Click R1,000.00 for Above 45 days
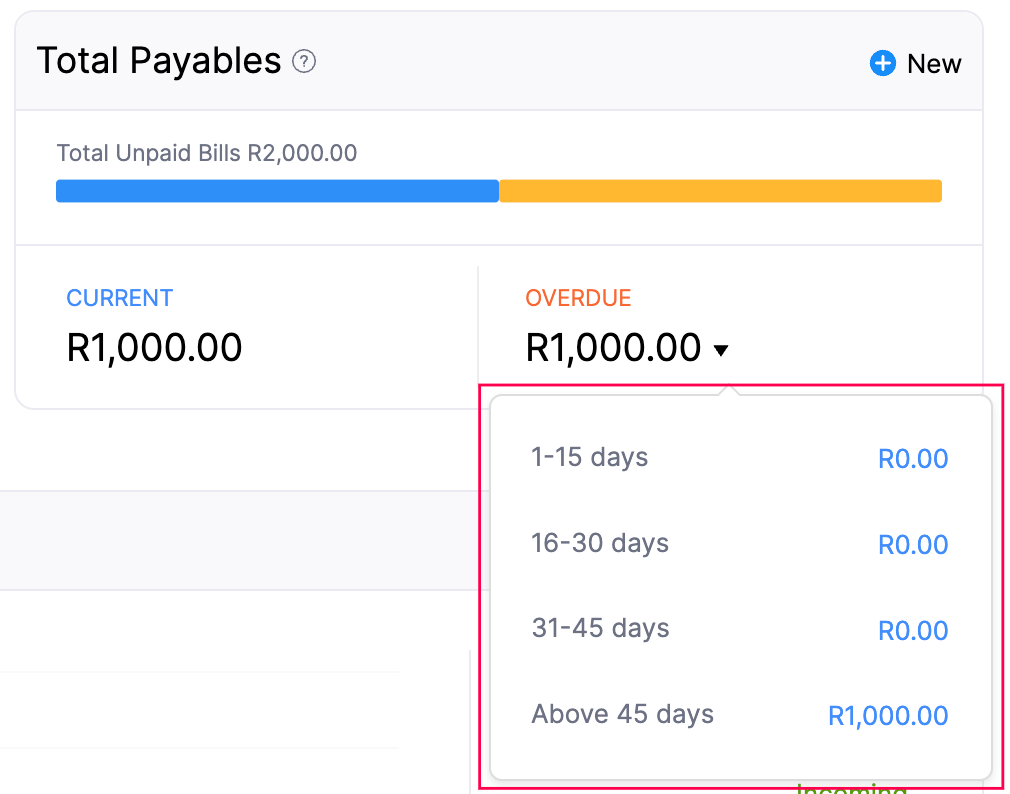 tap(887, 715)
